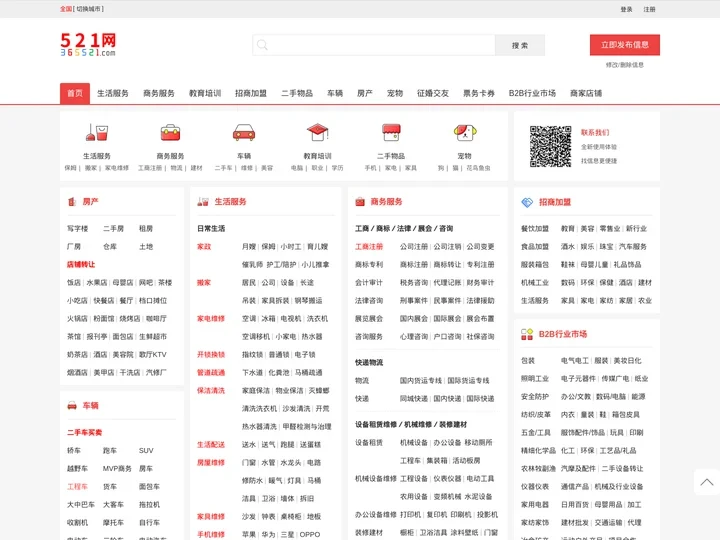Click the 工程车 red link

[x=77, y=486]
